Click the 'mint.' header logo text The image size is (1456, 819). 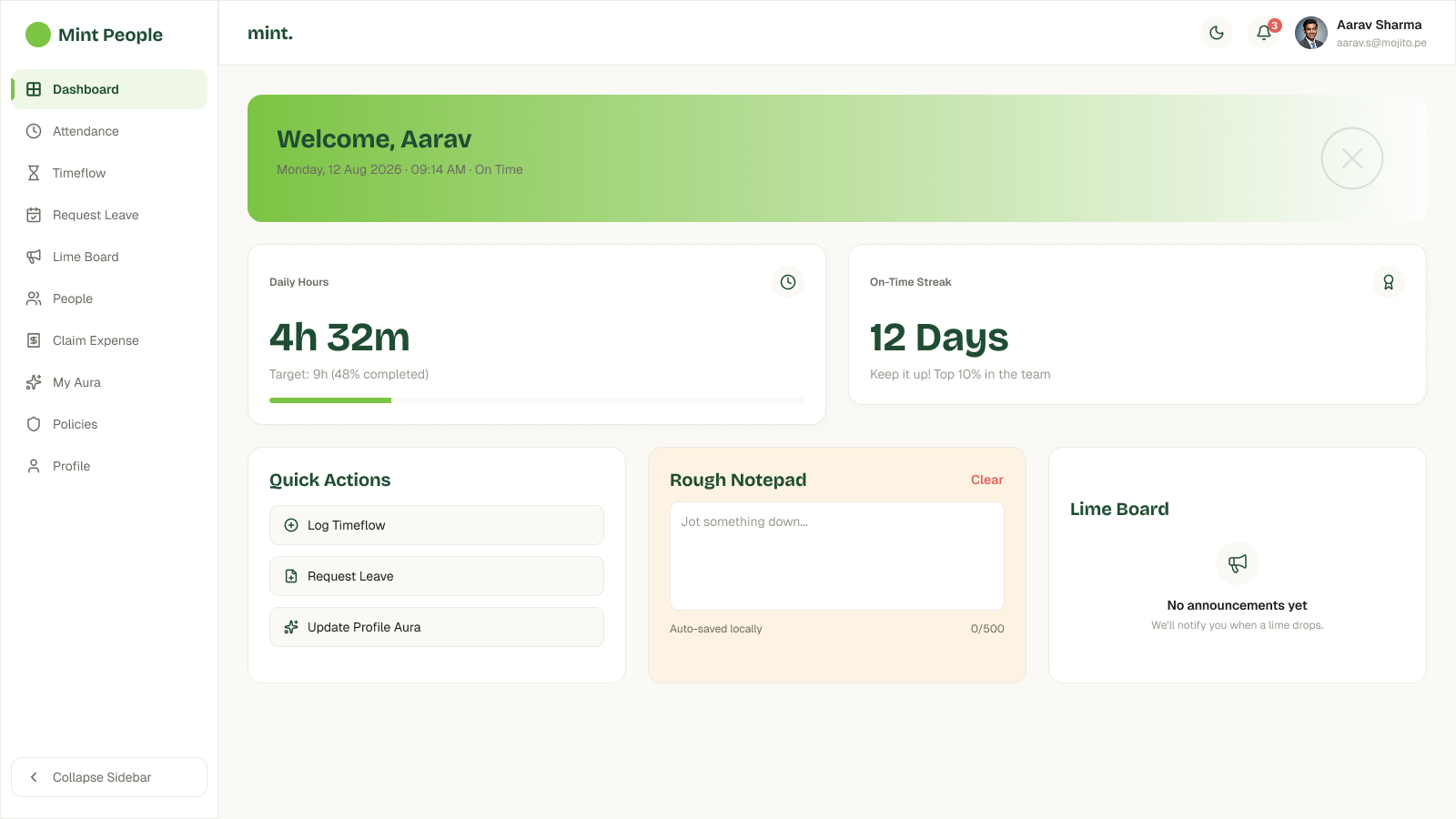pyautogui.click(x=270, y=33)
